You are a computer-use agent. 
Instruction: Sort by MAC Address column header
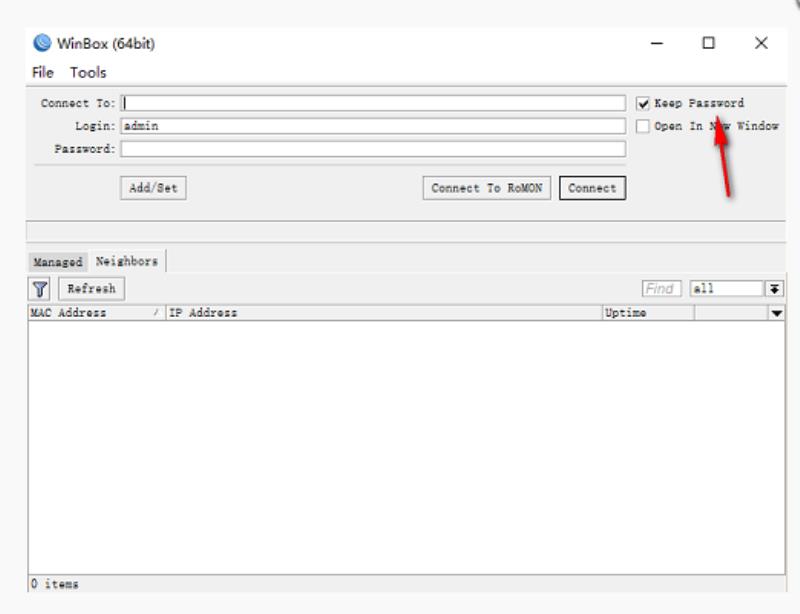[x=96, y=313]
